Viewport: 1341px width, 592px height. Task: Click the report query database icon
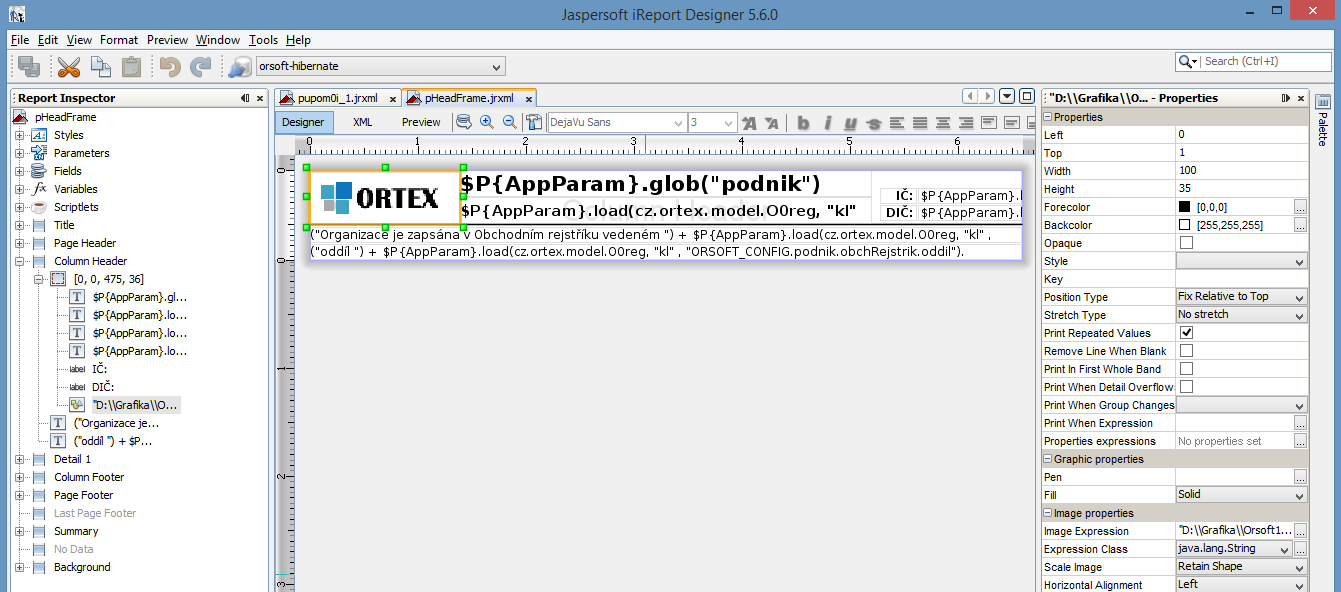pos(463,122)
